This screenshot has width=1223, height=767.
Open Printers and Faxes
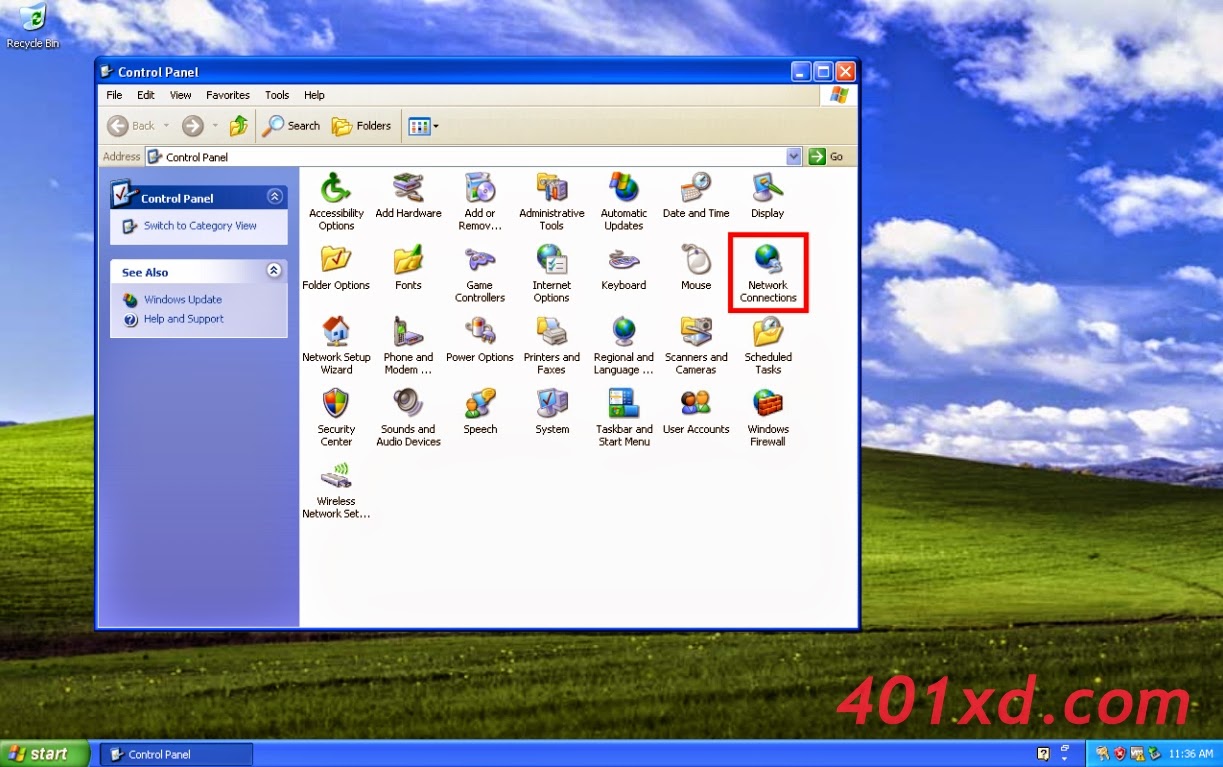[x=552, y=344]
